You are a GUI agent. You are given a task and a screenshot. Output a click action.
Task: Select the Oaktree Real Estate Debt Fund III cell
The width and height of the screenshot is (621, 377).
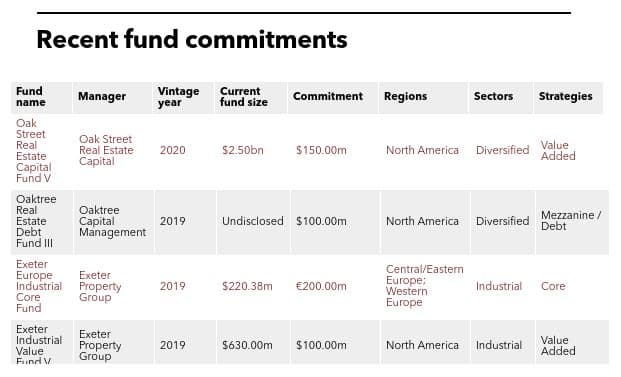tap(42, 222)
